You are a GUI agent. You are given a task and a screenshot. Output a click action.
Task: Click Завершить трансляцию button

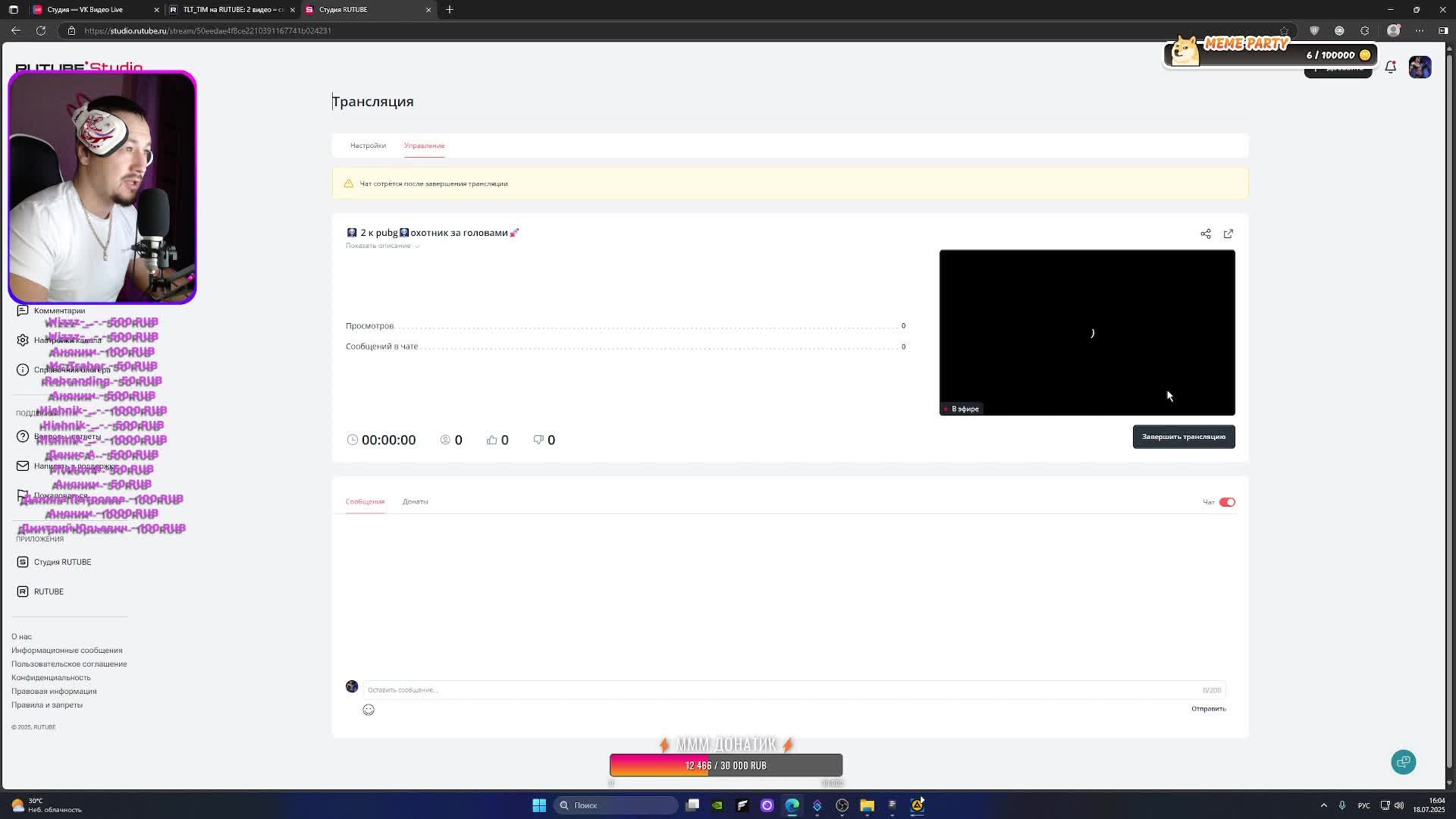coord(1183,437)
